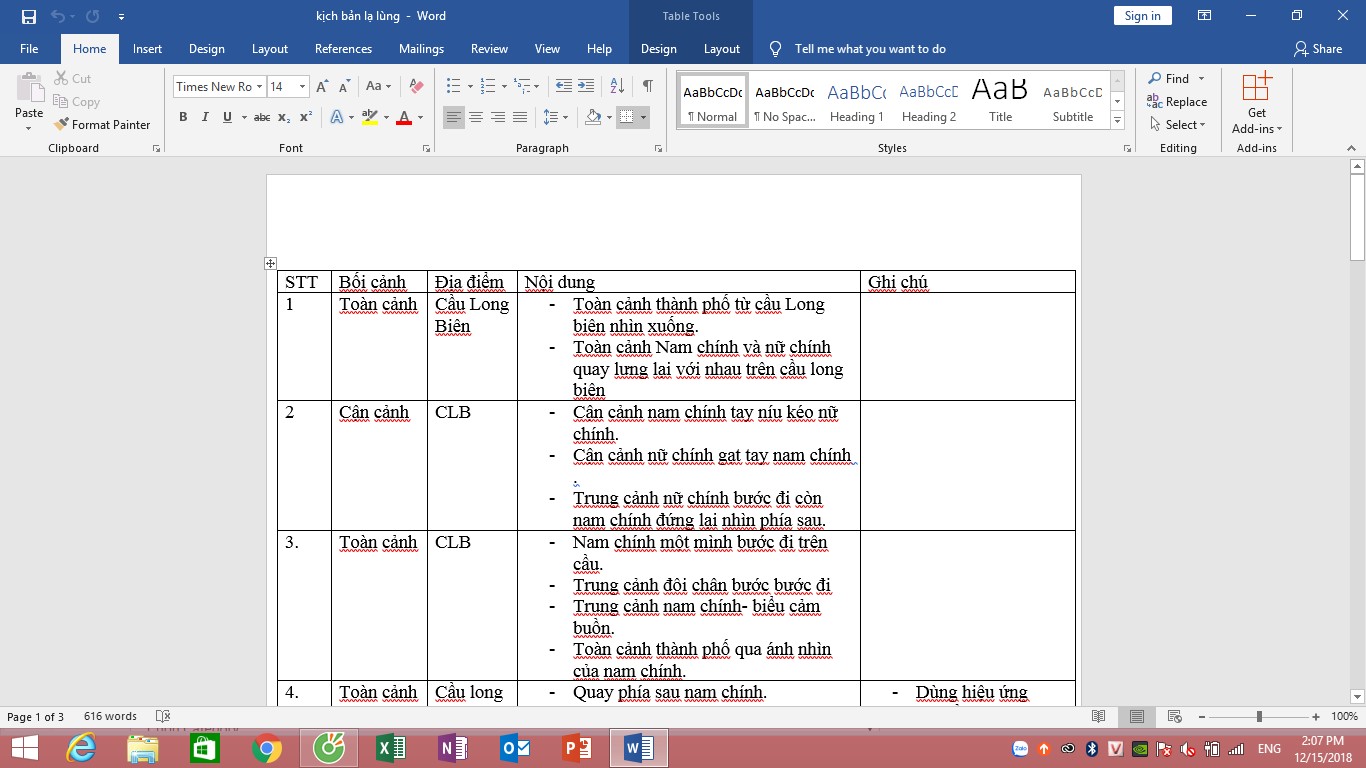Toggle italic formatting

click(x=205, y=117)
